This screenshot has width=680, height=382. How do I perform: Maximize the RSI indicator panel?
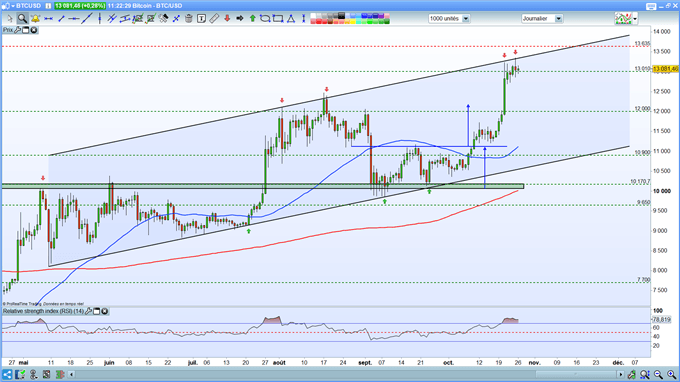click(x=97, y=311)
